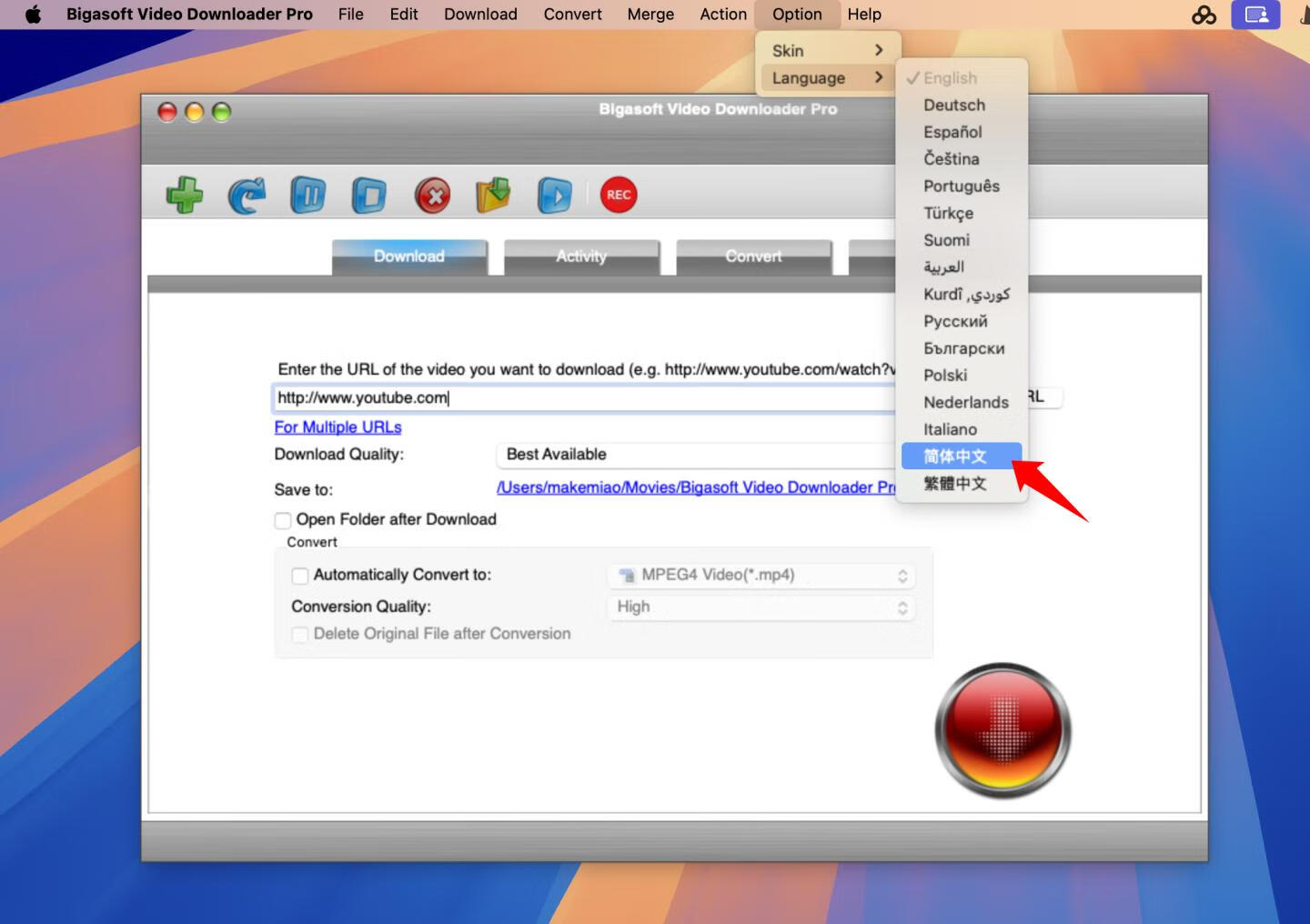Open the MPEG4 Video format dropdown
Image resolution: width=1310 pixels, height=924 pixels.
pos(761,575)
